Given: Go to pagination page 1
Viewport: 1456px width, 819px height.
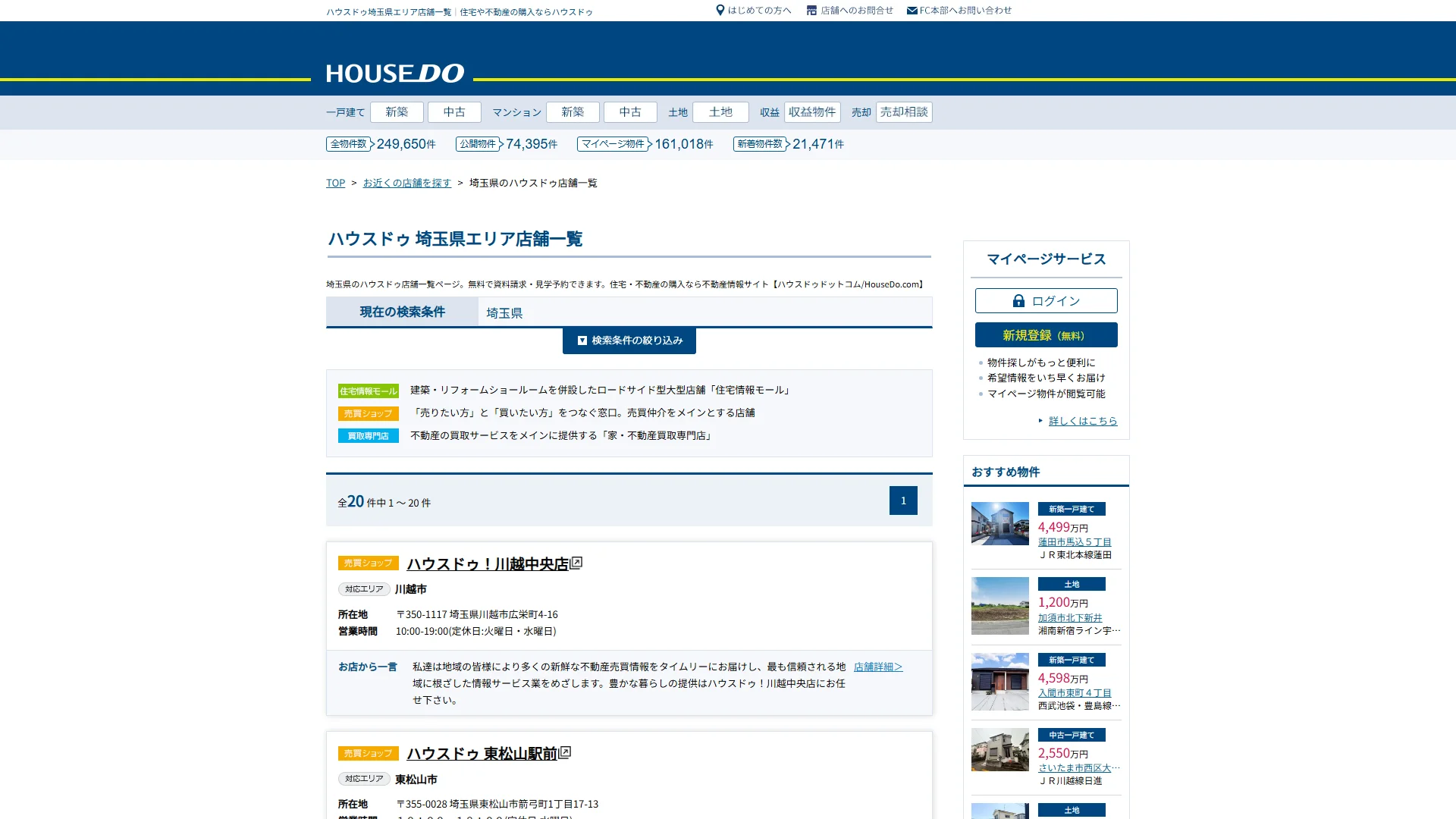Looking at the screenshot, I should click(903, 500).
